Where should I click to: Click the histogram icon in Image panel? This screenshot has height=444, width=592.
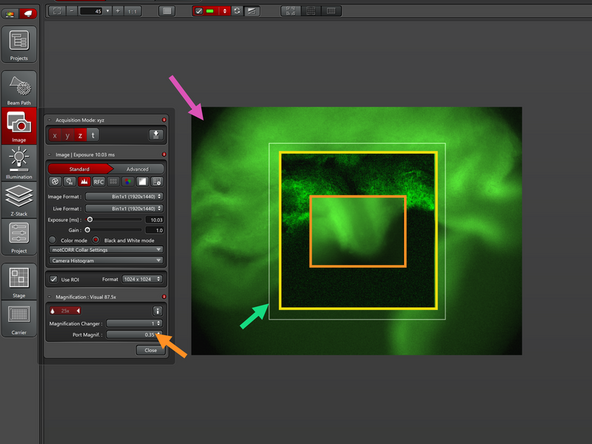point(84,182)
